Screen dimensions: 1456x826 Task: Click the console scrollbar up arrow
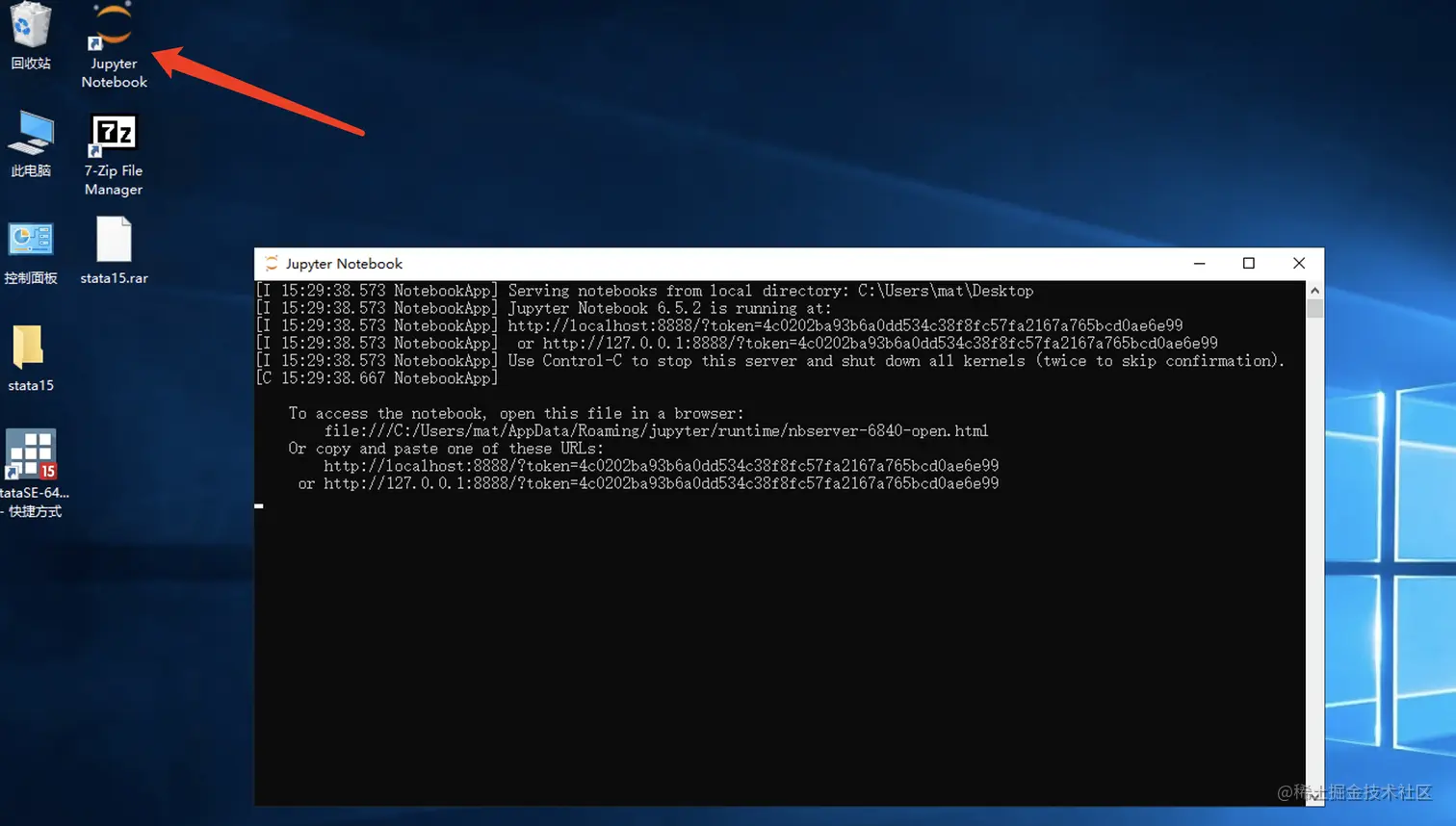click(1314, 290)
